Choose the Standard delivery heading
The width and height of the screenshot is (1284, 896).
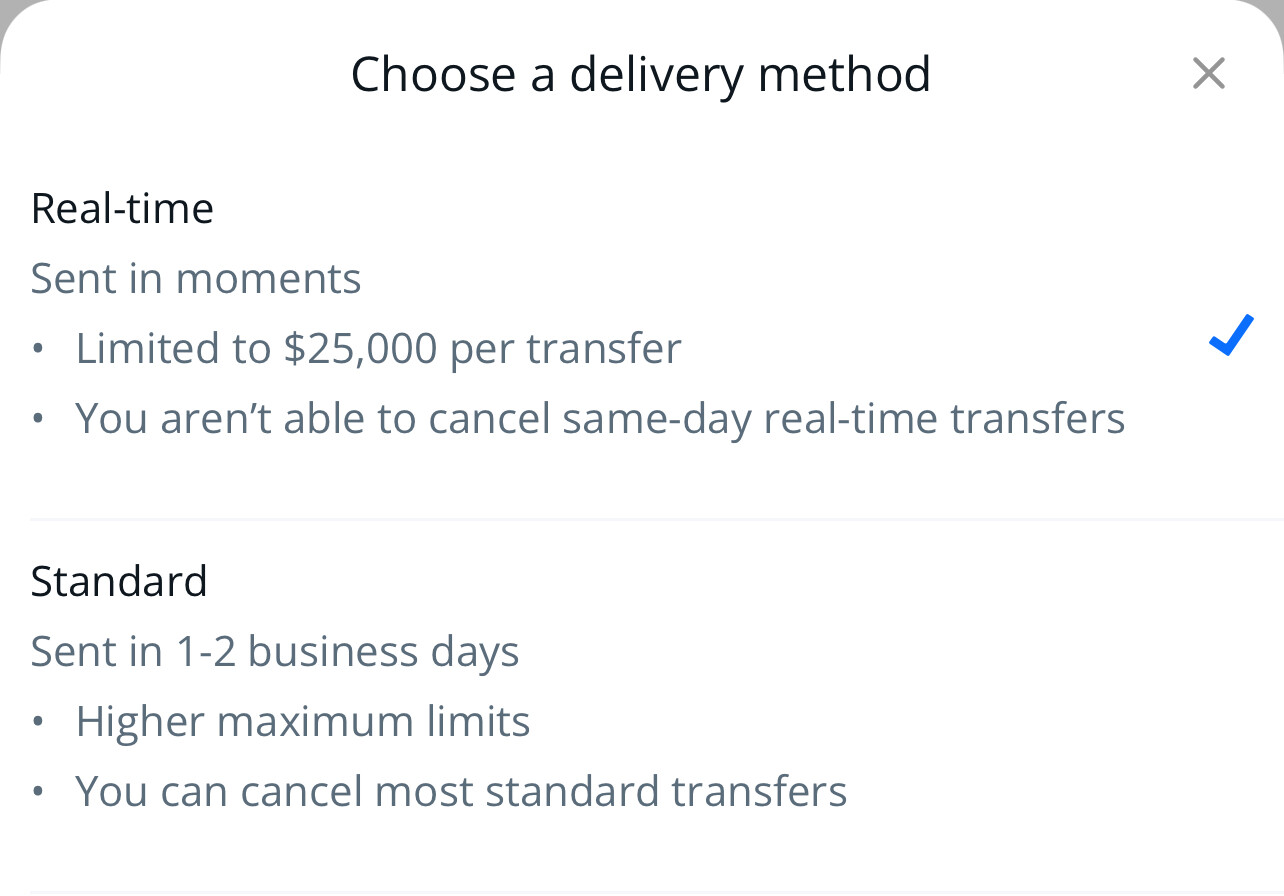tap(119, 581)
